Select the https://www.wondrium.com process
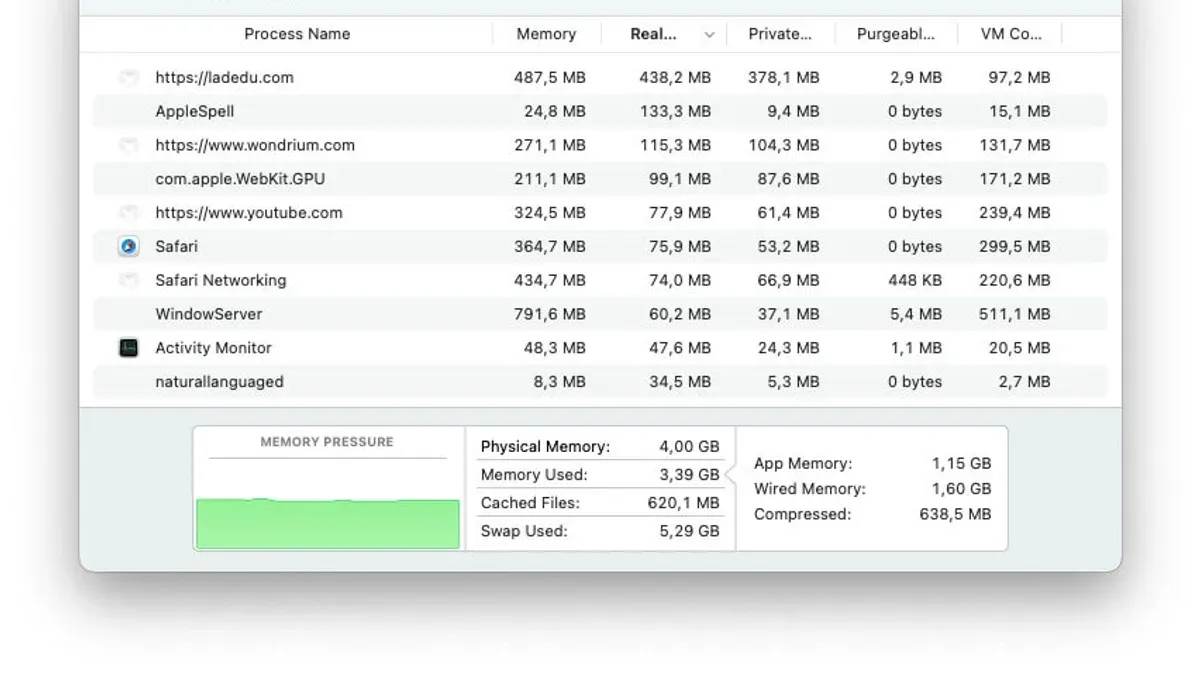Viewport: 1200px width, 675px height. 255,145
